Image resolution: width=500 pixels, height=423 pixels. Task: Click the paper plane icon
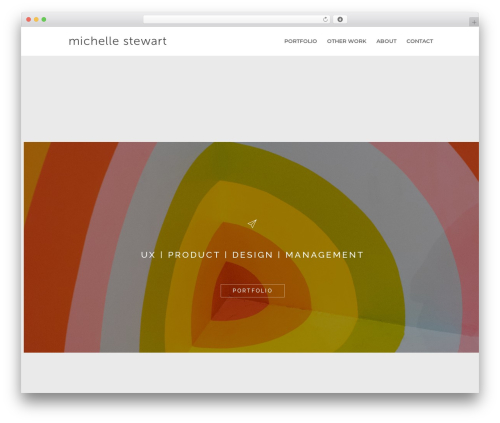pyautogui.click(x=252, y=223)
